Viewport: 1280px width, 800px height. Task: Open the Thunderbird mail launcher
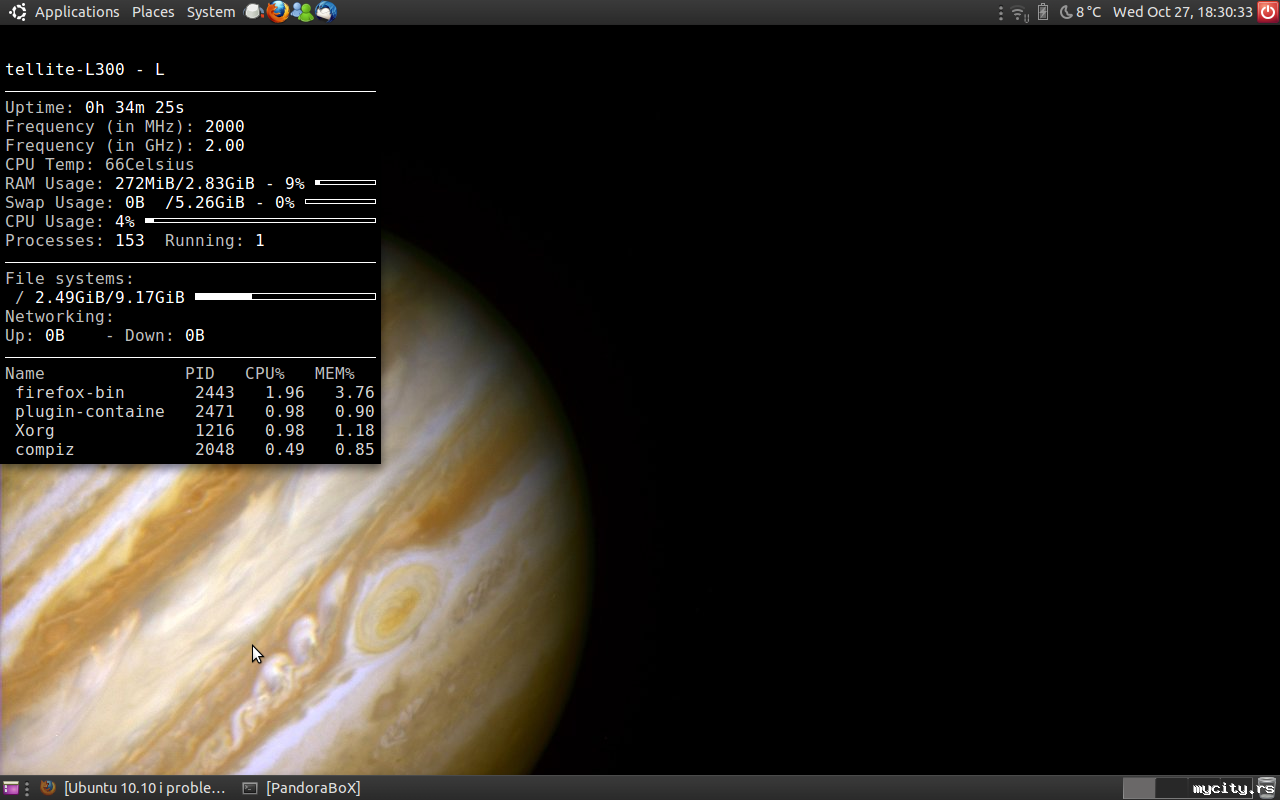click(326, 12)
